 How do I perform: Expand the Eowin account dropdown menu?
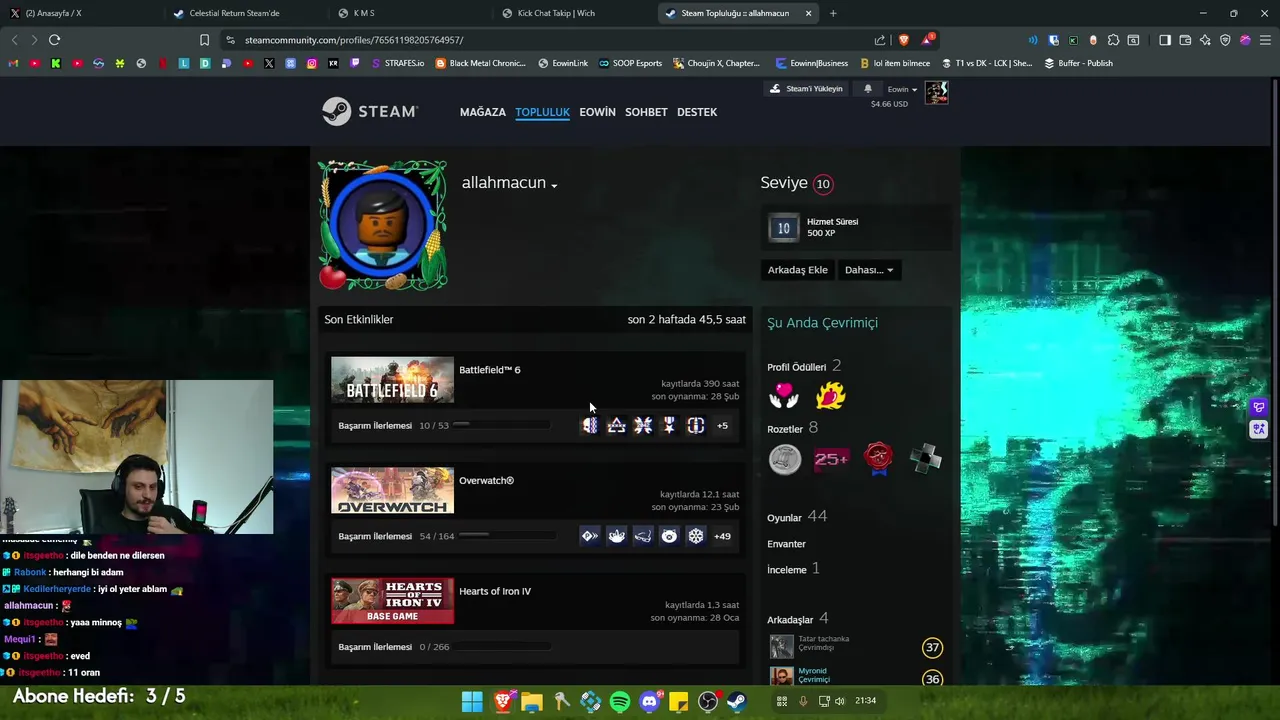tap(902, 89)
